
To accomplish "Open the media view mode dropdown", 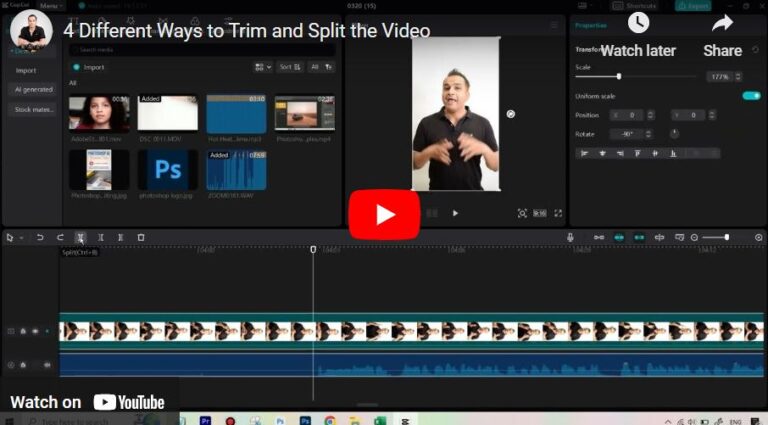I will (263, 67).
